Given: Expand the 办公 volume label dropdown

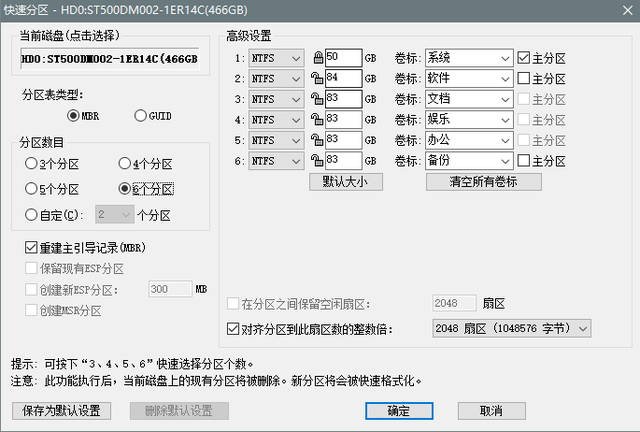Looking at the screenshot, I should coord(505,141).
